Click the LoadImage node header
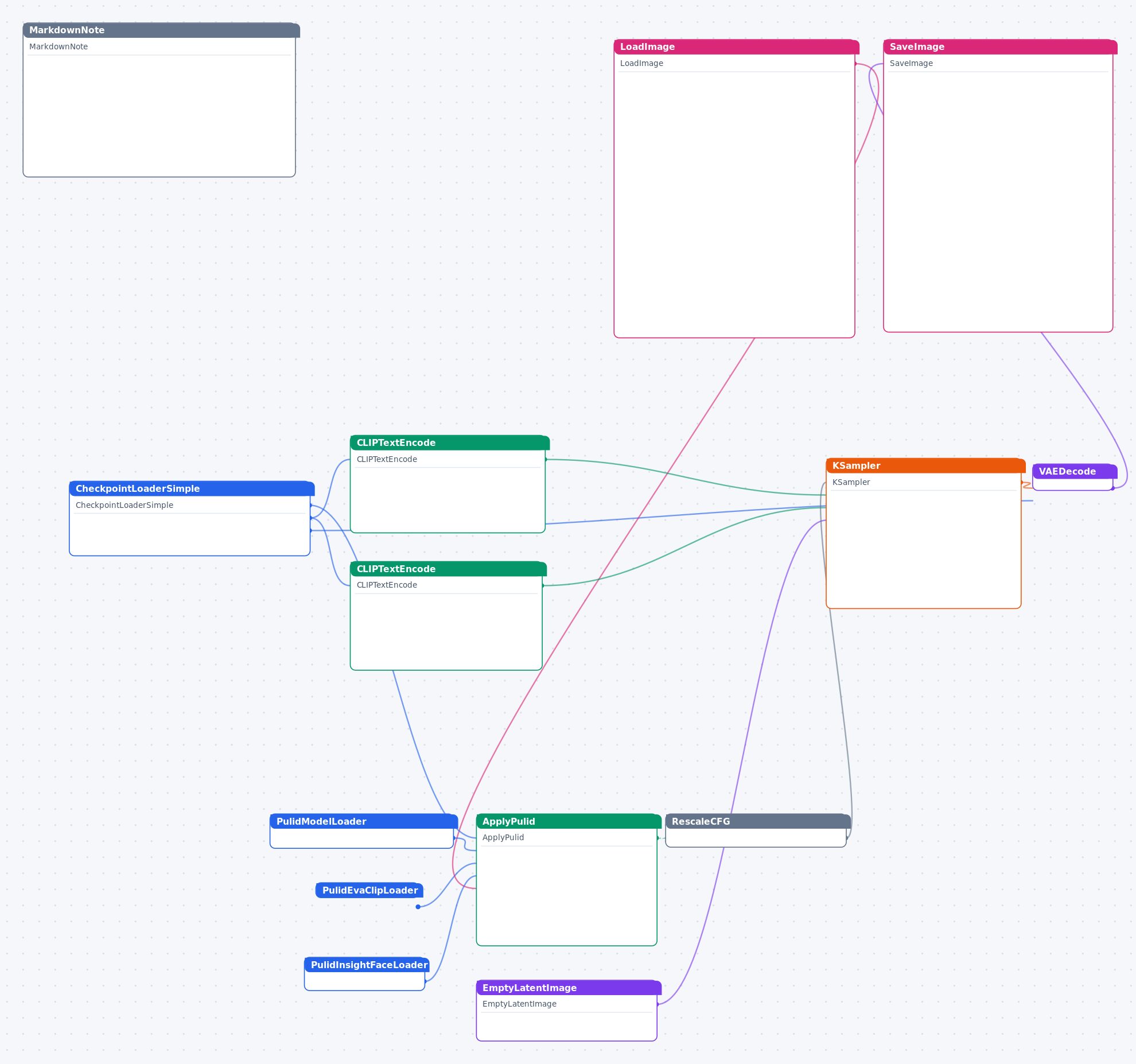Screen dimensions: 1136x1064 [736, 47]
